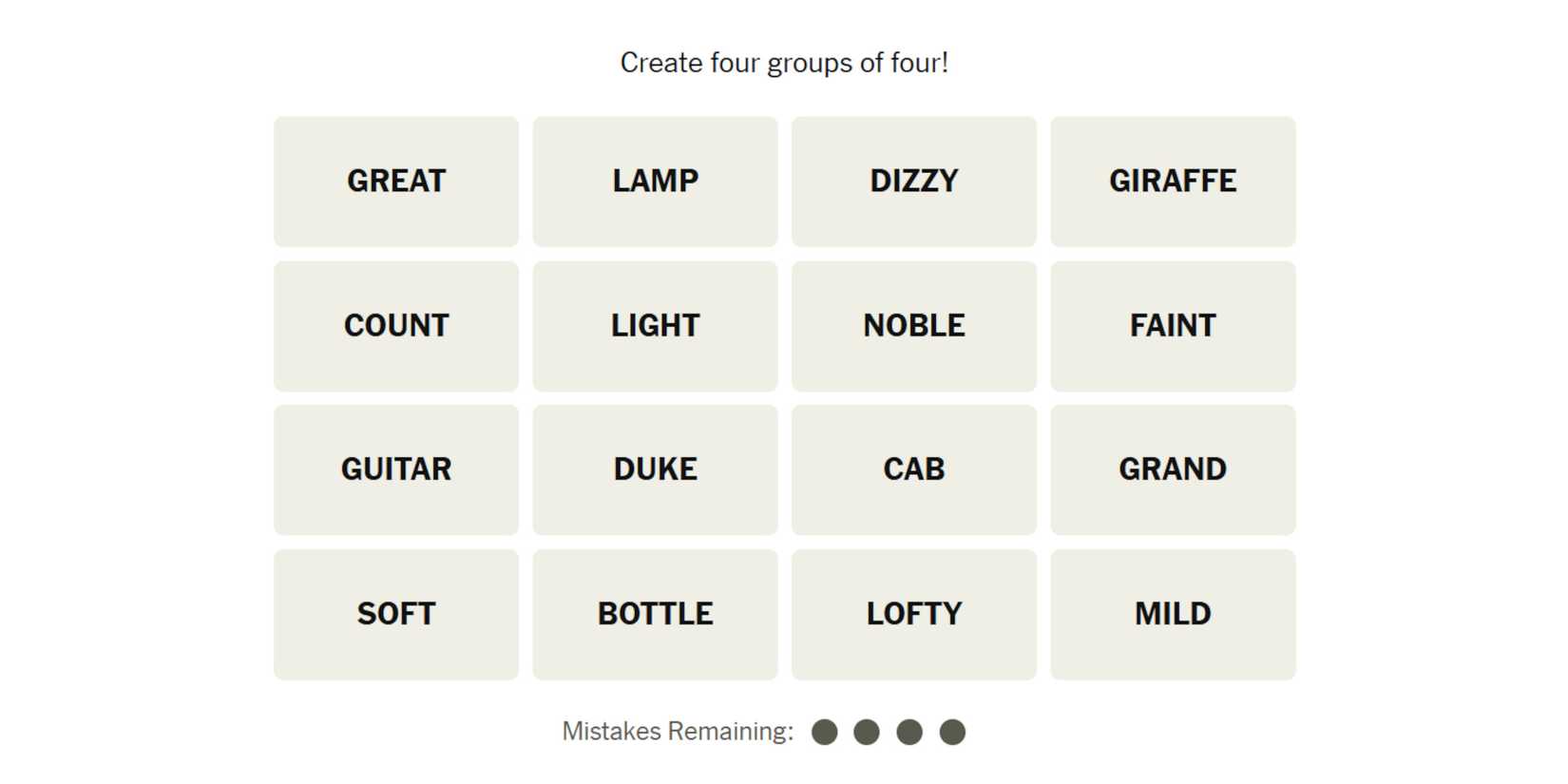
Task: Tap the NOBLE word tile
Action: pyautogui.click(x=913, y=326)
